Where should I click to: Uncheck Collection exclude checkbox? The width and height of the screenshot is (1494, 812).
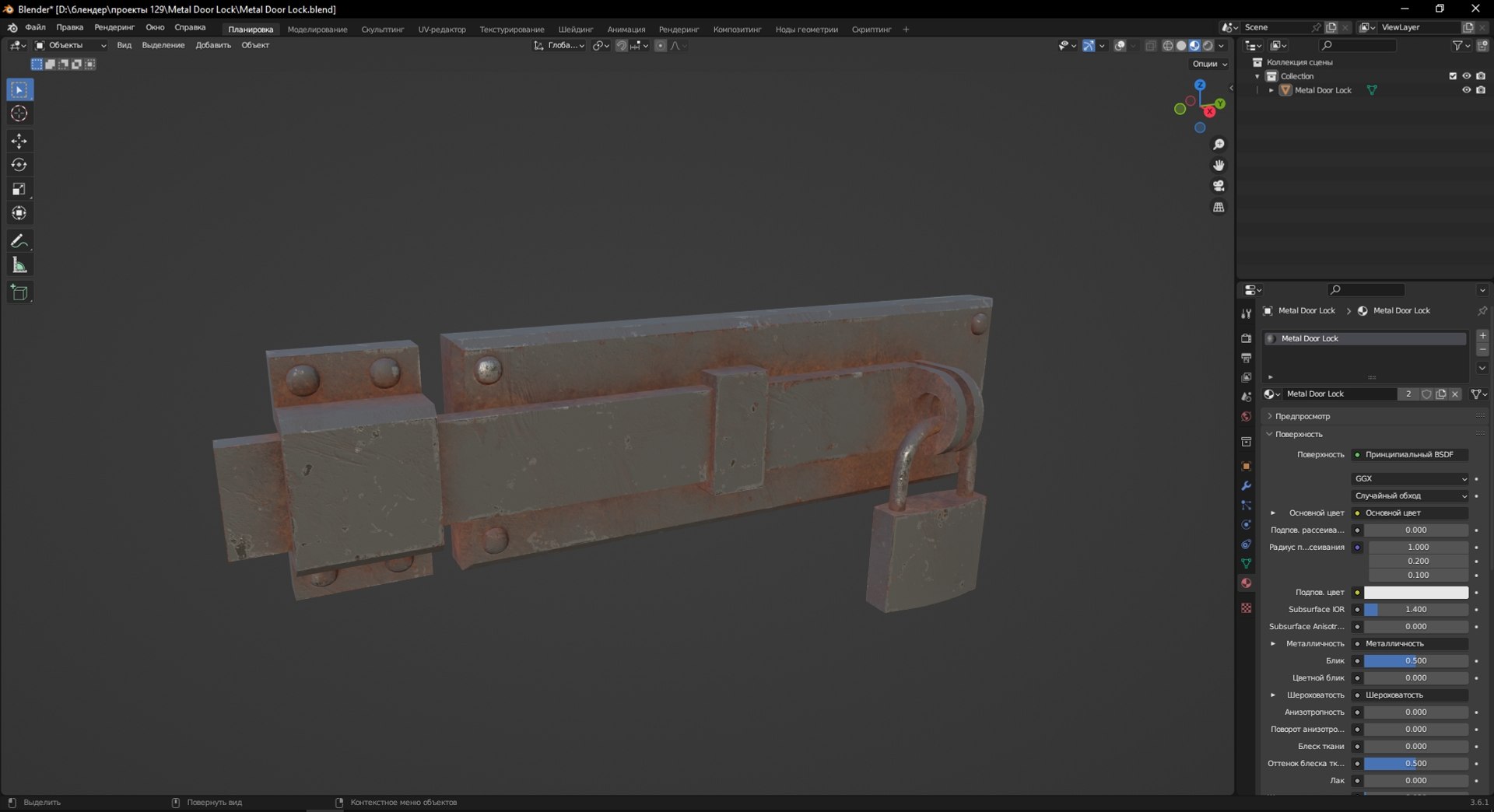pos(1452,76)
